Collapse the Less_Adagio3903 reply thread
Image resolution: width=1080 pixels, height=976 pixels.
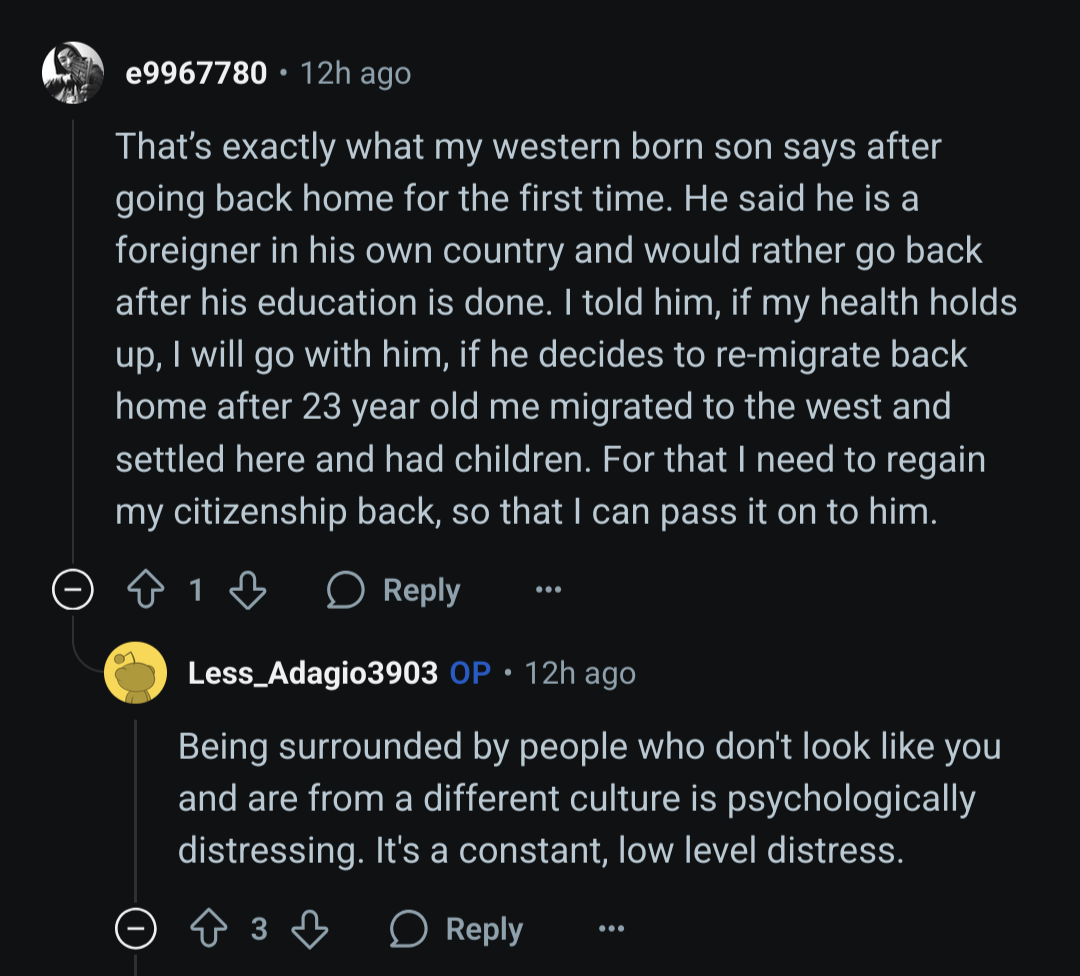136,929
